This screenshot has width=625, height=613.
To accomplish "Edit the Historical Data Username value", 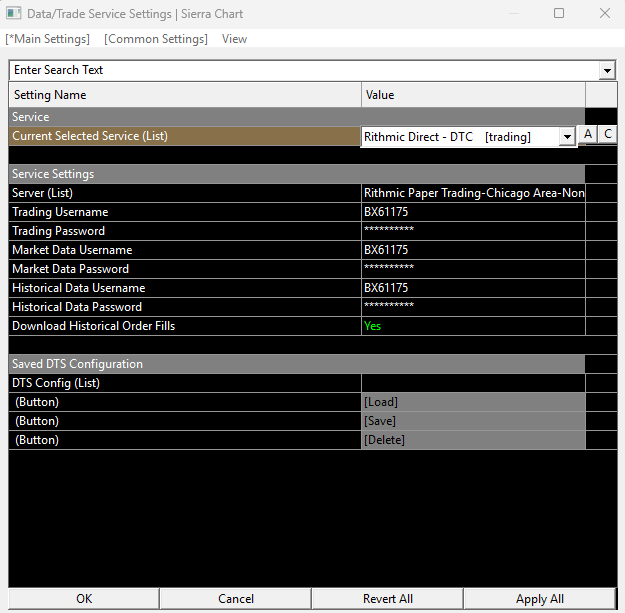I will pyautogui.click(x=473, y=288).
